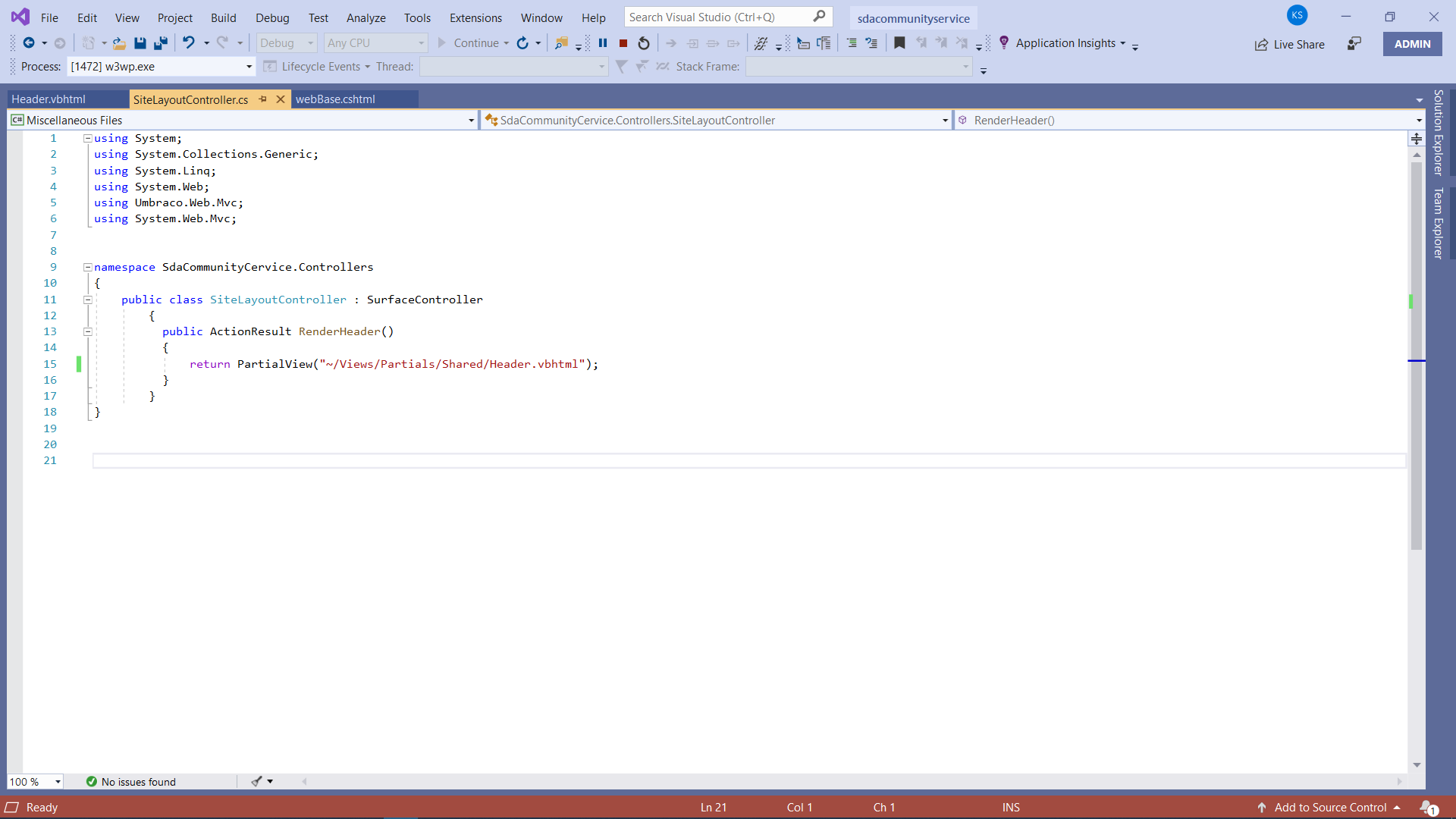
Task: Click the search magnifier in Search Visual Studio
Action: pos(819,17)
